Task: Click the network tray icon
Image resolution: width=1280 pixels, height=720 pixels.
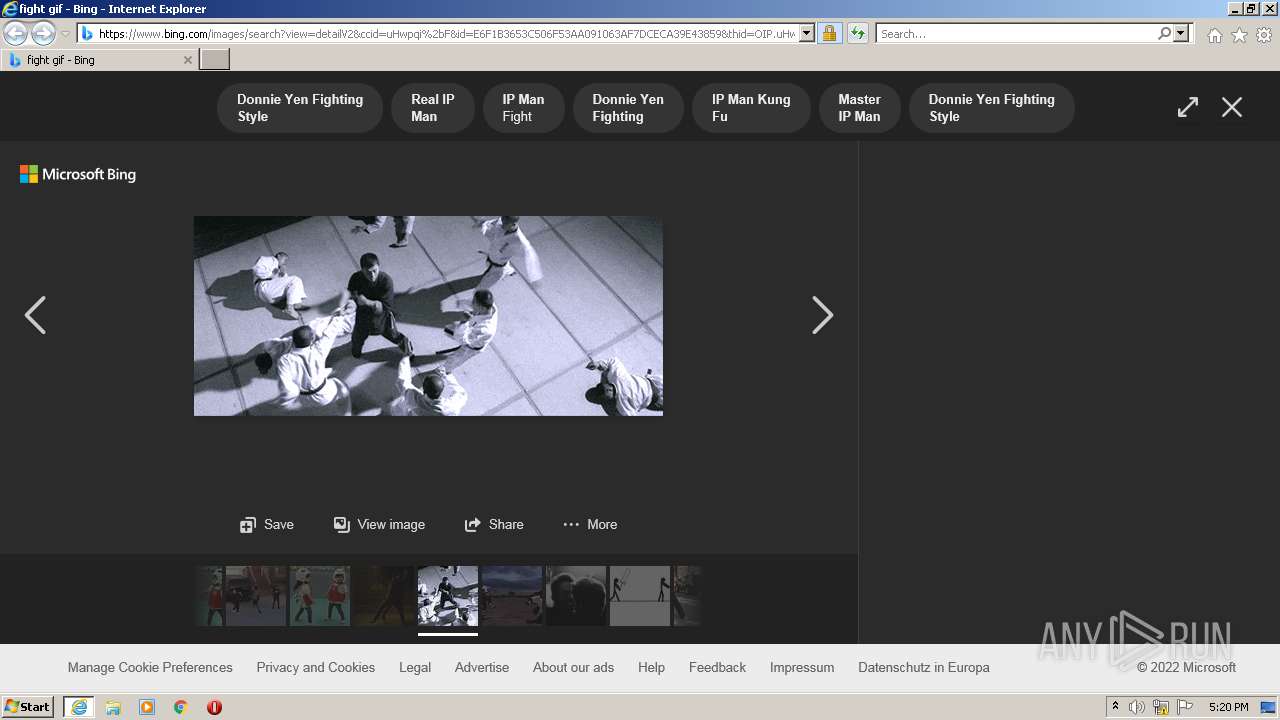Action: tap(1161, 707)
